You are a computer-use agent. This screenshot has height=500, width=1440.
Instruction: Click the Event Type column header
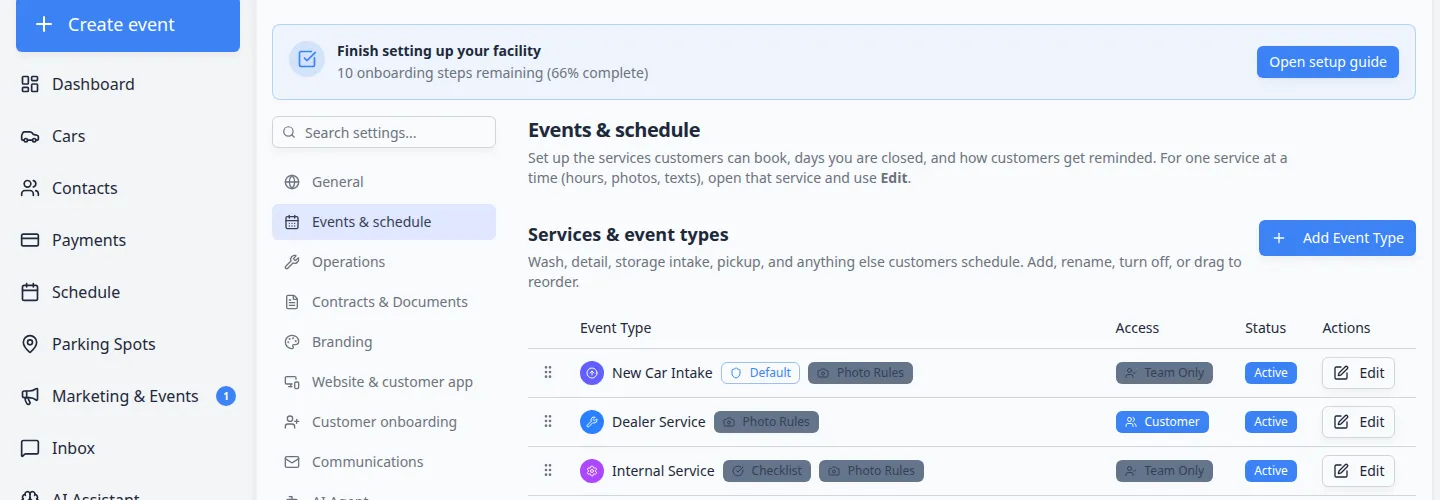615,328
